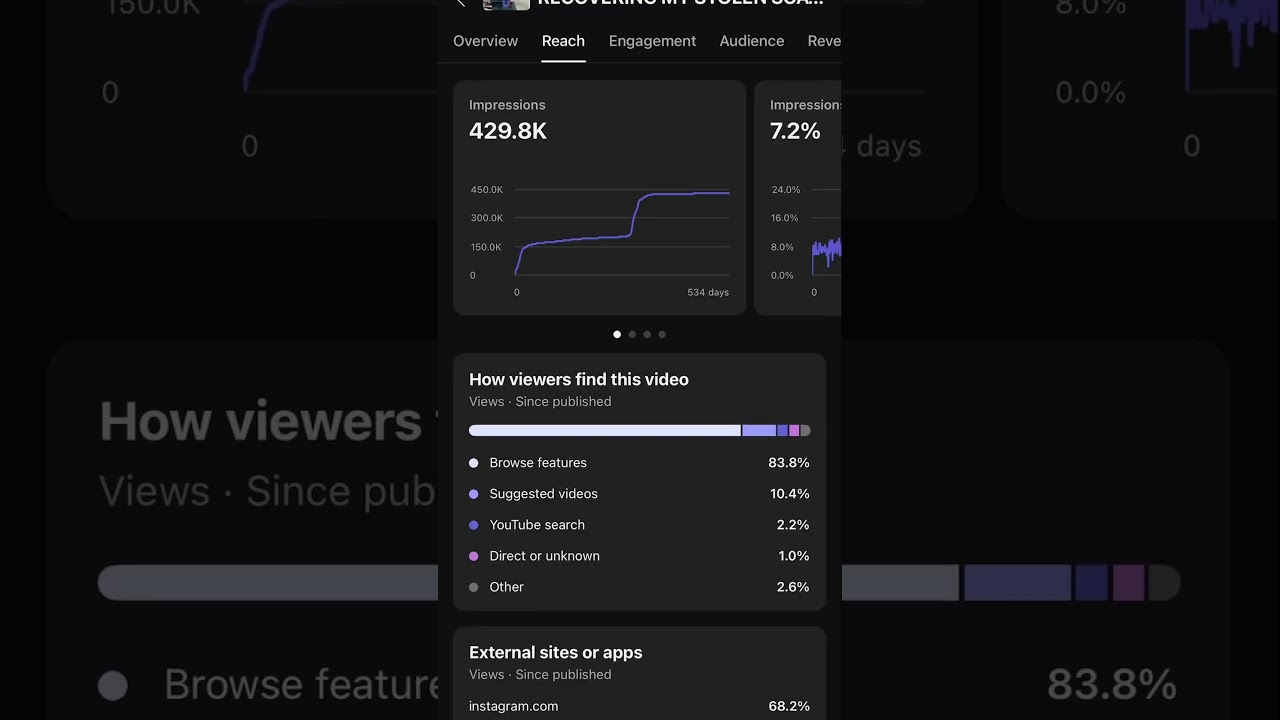Select the Reach tab
The height and width of the screenshot is (720, 1280).
click(563, 41)
